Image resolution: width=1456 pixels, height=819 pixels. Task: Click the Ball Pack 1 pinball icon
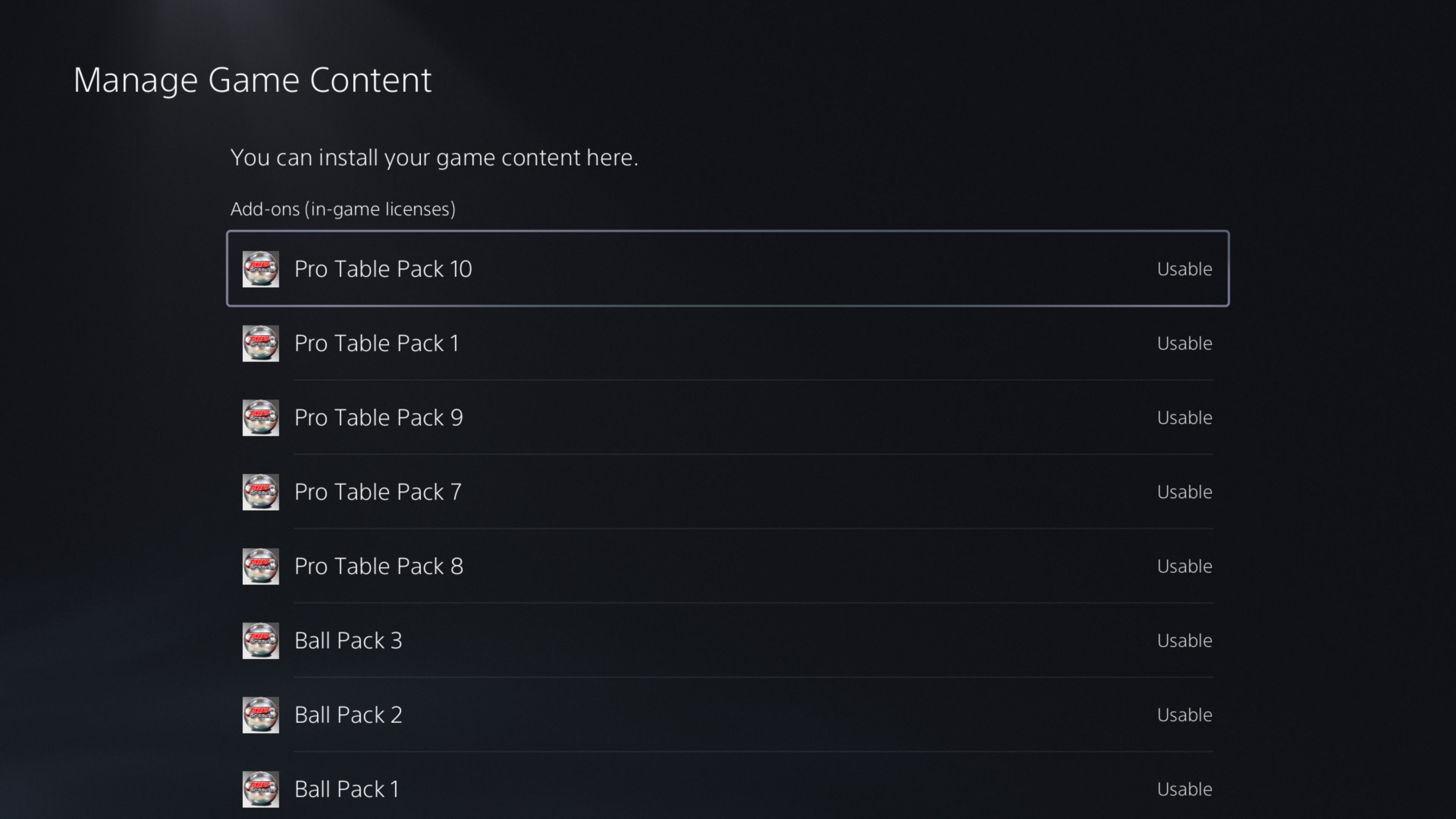260,789
